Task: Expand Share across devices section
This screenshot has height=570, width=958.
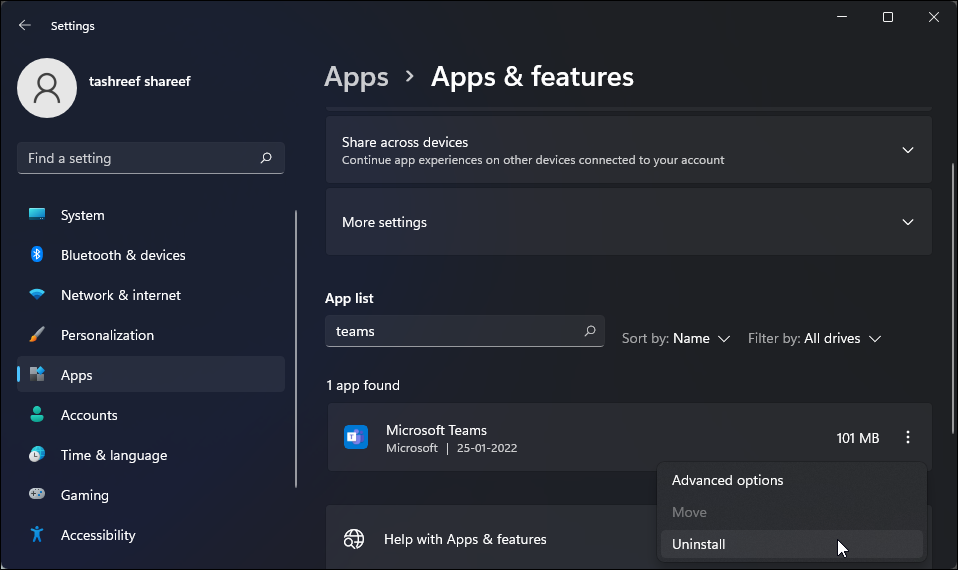Action: pyautogui.click(x=908, y=150)
